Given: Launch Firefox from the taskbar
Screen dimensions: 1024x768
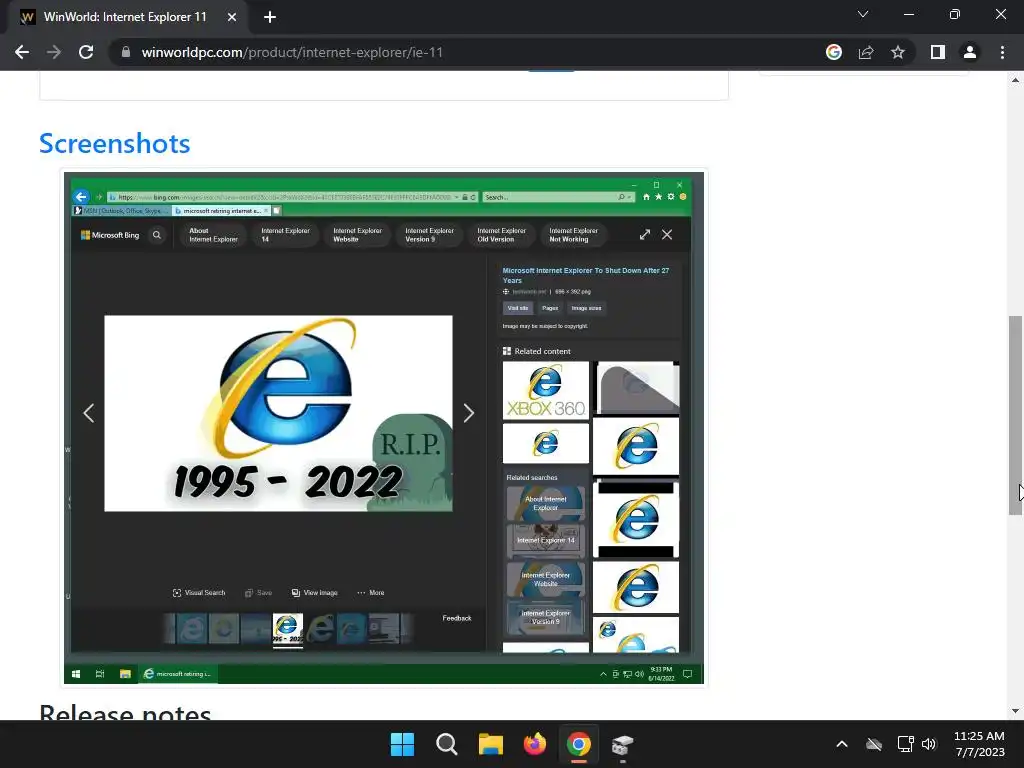Looking at the screenshot, I should coord(534,744).
